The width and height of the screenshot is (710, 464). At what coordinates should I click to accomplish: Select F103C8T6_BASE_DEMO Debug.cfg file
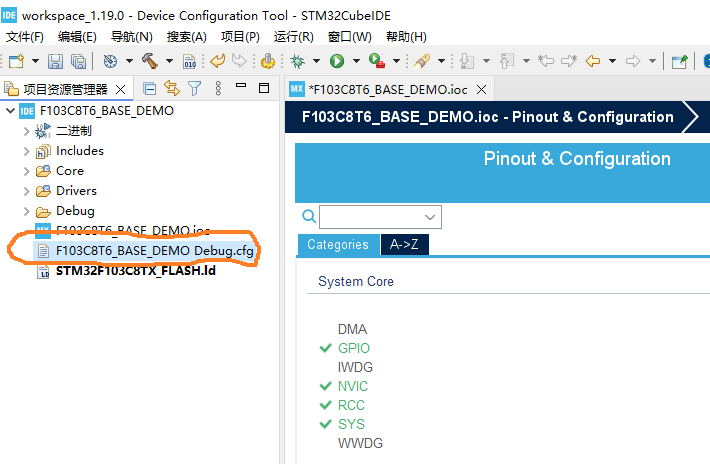(x=154, y=251)
